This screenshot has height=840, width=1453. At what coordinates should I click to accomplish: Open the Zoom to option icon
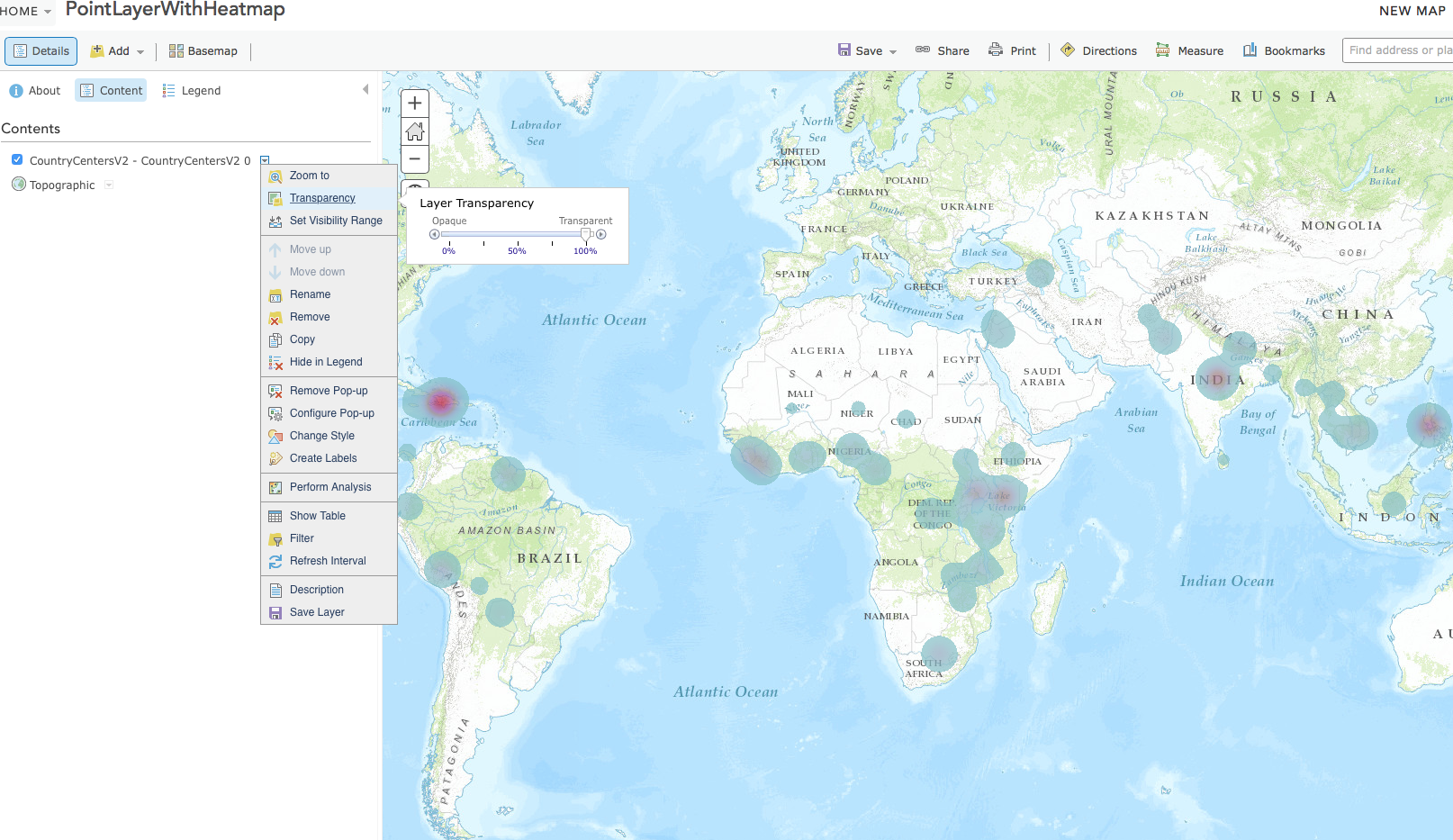click(x=275, y=176)
